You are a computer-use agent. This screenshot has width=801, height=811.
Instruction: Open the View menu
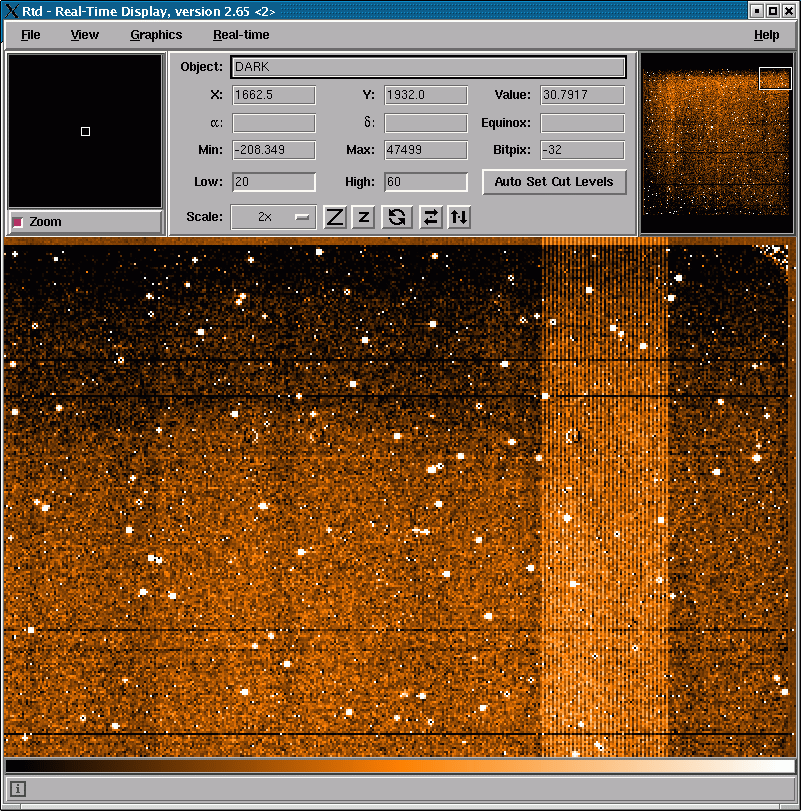pos(85,35)
